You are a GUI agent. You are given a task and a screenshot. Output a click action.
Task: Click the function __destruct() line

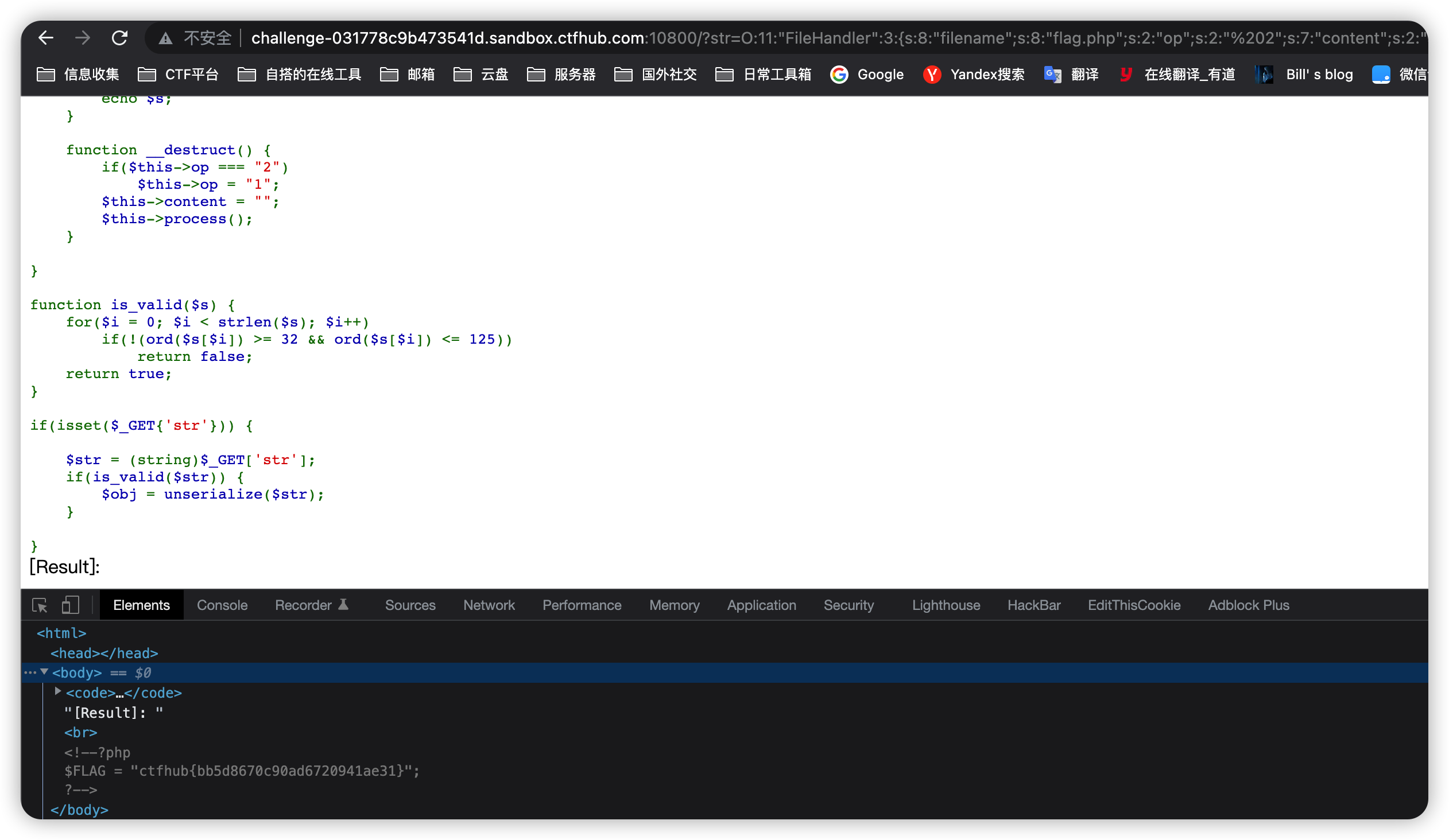168,150
